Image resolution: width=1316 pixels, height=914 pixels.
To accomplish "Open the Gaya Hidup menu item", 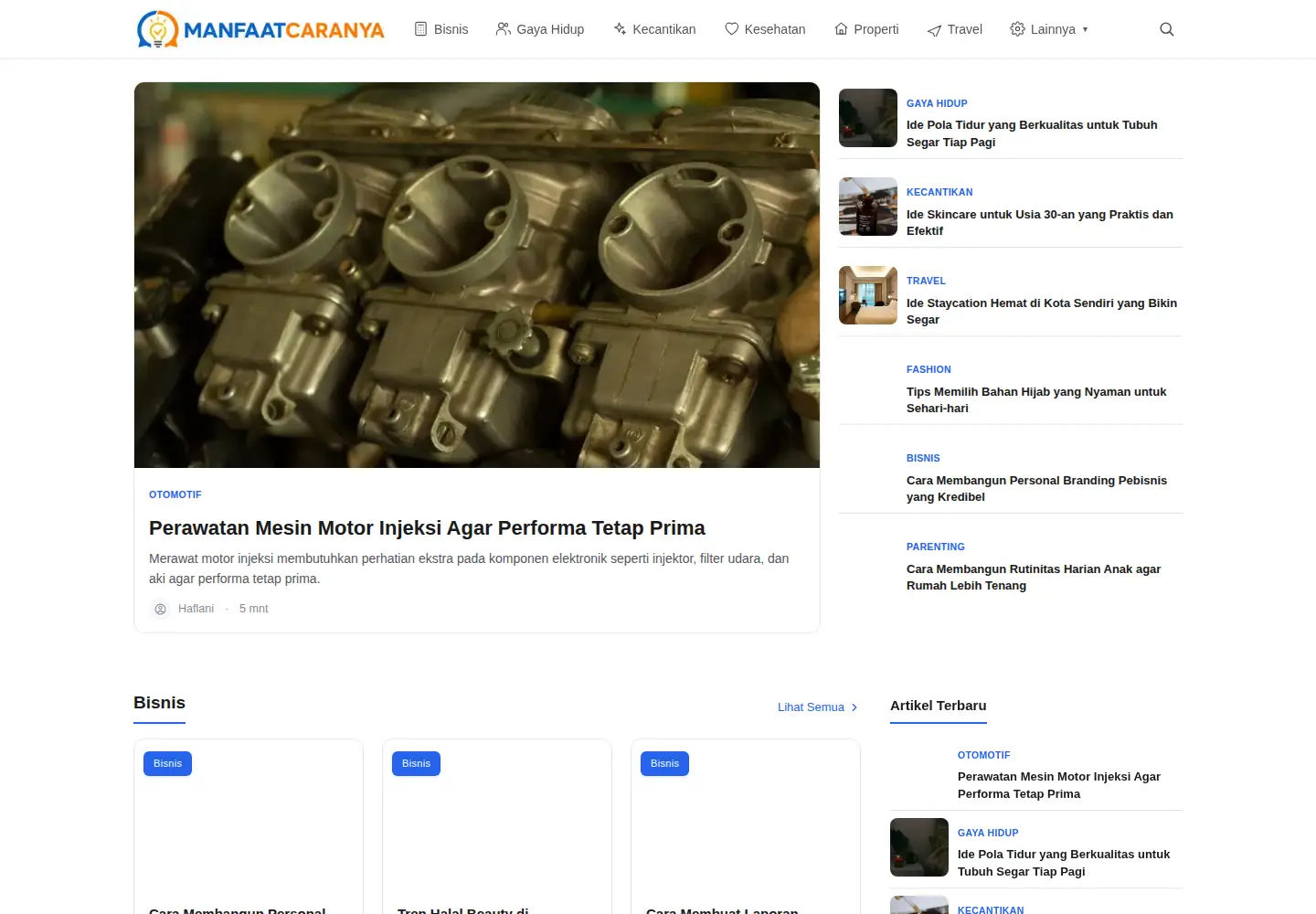I will click(540, 29).
